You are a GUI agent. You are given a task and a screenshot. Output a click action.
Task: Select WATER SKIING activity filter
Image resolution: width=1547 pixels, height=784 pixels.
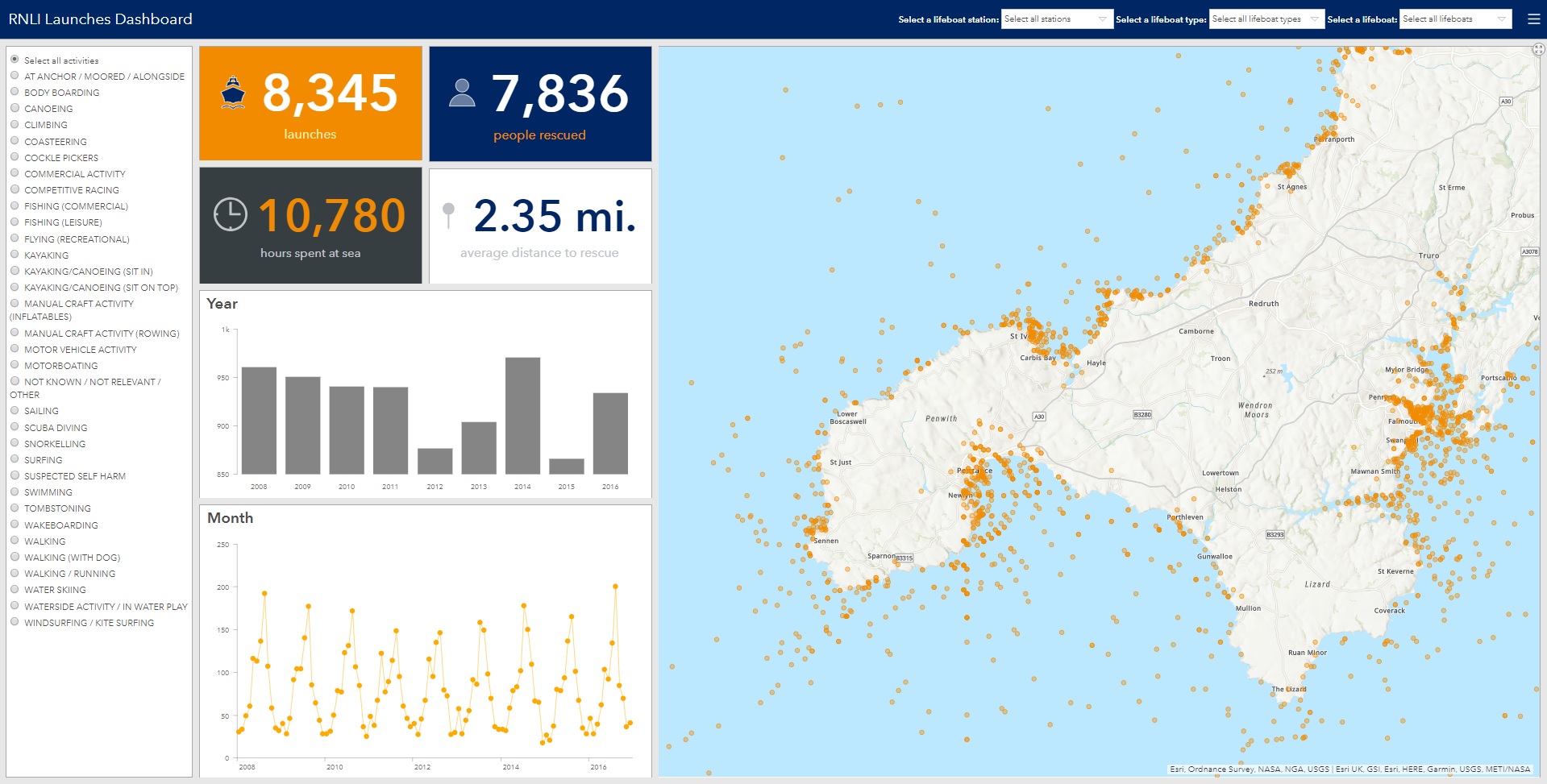pos(15,589)
